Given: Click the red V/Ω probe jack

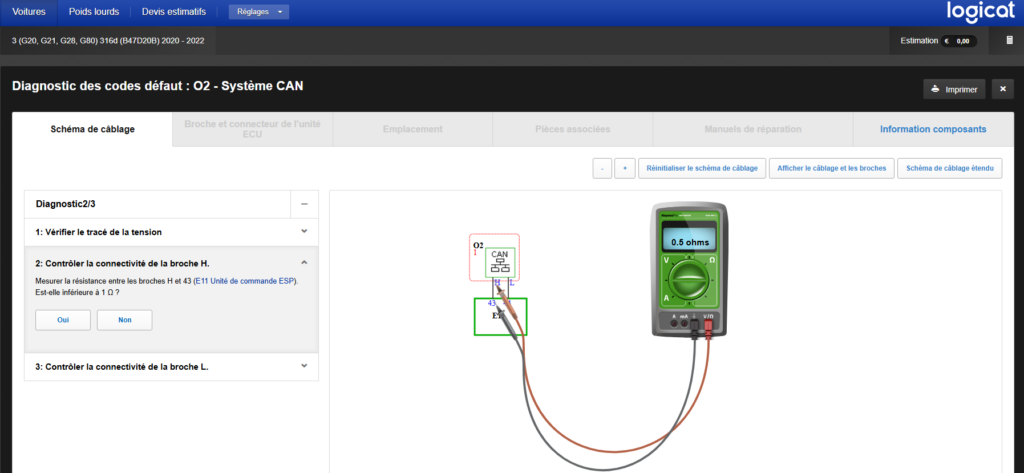Looking at the screenshot, I should tap(708, 325).
